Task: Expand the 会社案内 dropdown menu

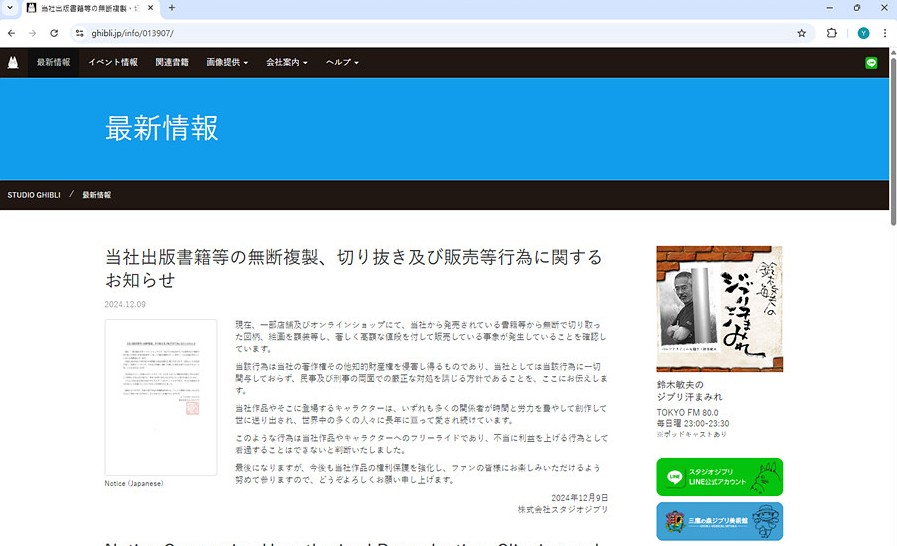Action: click(287, 62)
